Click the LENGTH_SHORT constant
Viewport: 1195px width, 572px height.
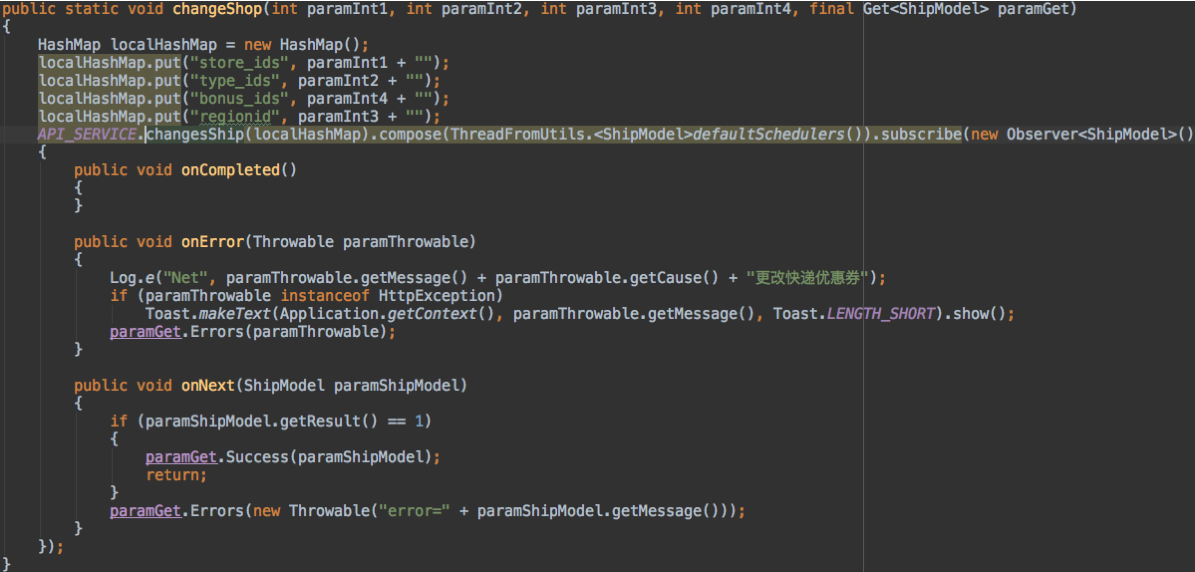click(x=881, y=314)
